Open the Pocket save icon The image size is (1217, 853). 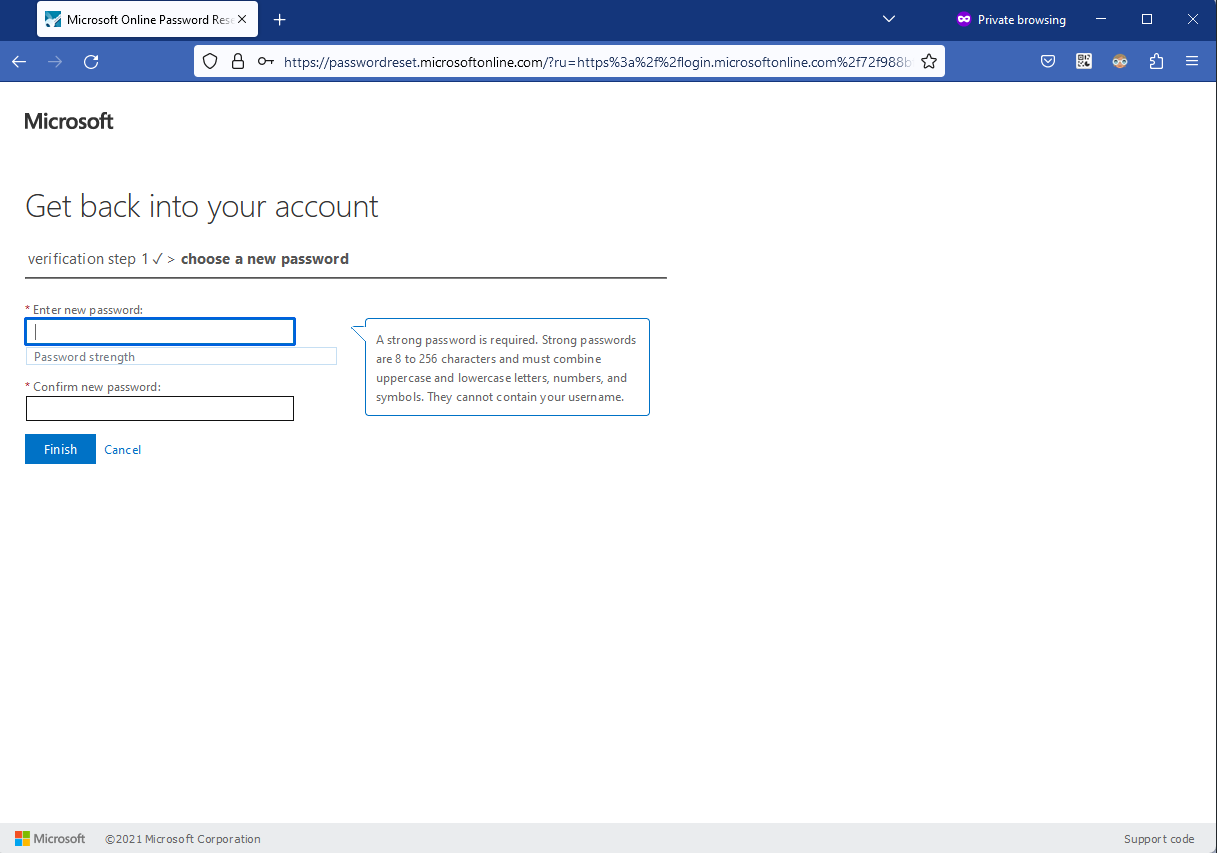click(1047, 61)
